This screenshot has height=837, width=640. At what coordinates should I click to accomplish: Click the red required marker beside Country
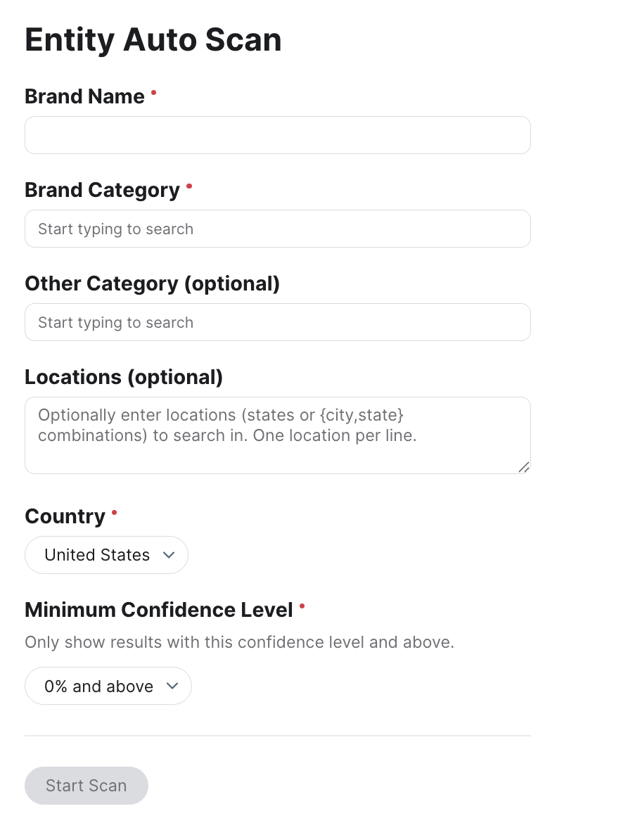[x=114, y=513]
